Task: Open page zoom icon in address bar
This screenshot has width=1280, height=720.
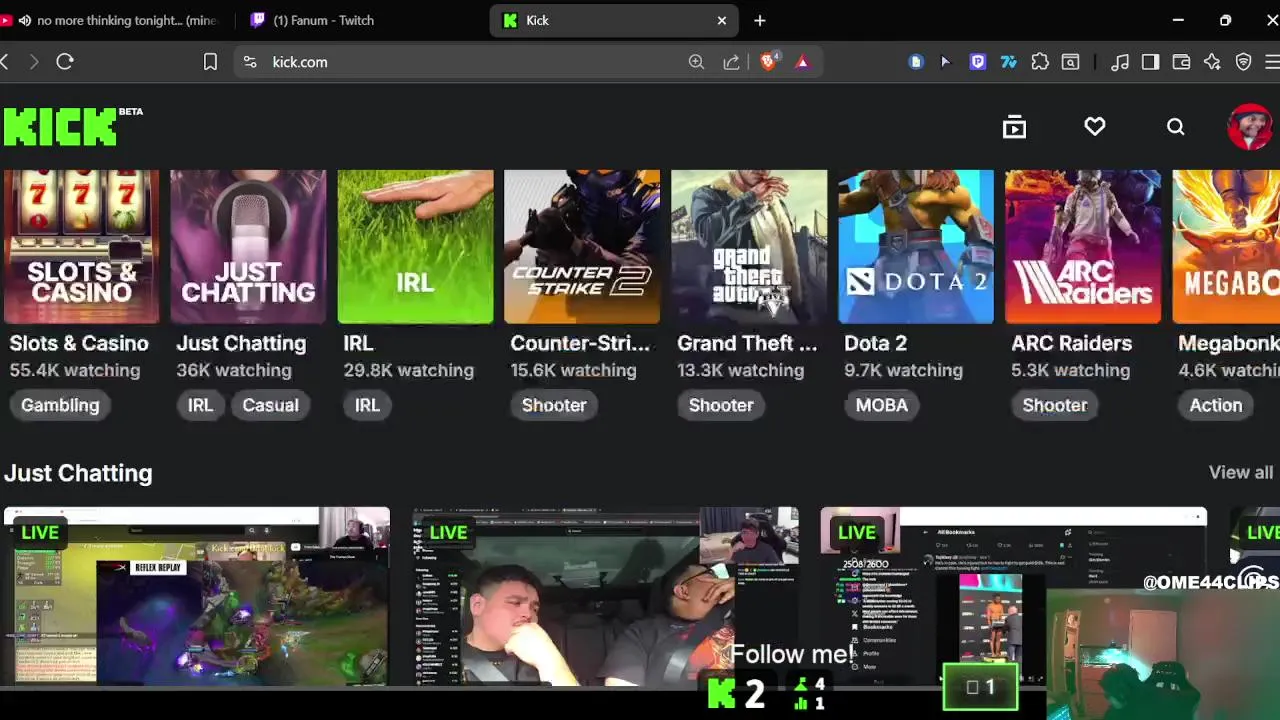Action: [x=696, y=62]
